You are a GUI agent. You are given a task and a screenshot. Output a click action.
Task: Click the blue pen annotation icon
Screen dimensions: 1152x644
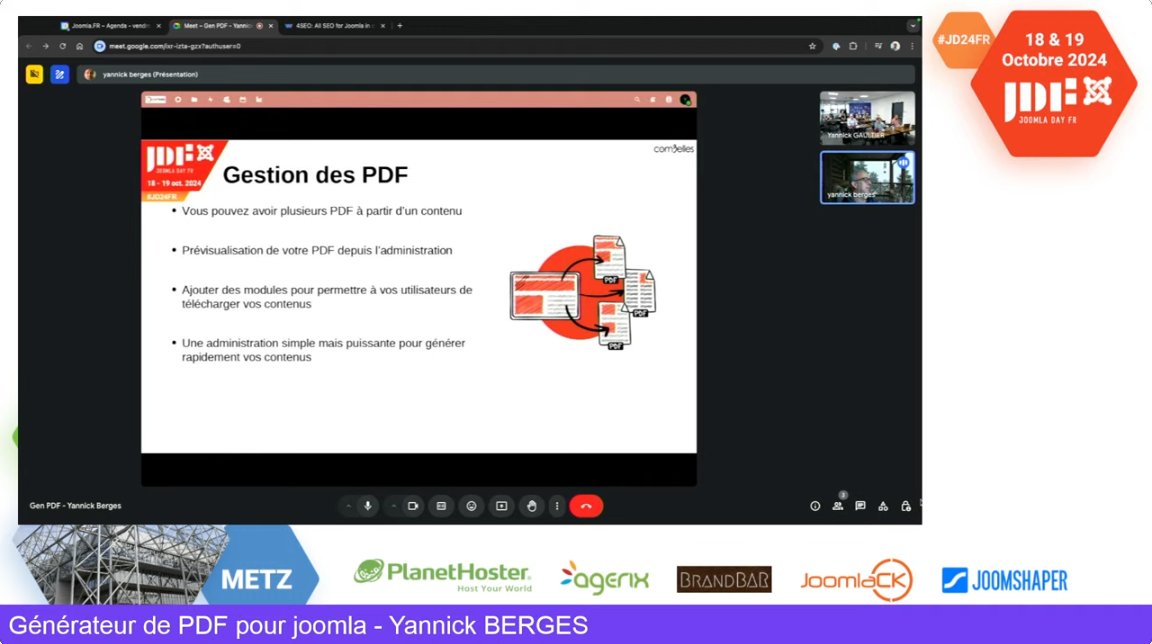click(x=60, y=74)
